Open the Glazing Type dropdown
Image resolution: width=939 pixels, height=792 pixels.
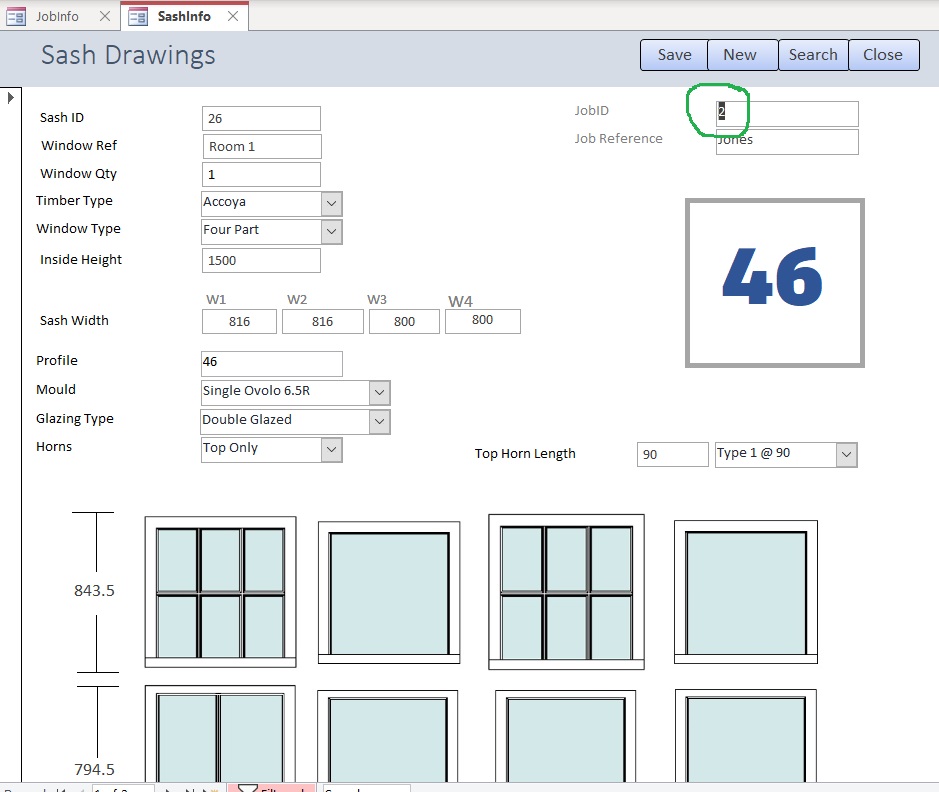tap(380, 421)
